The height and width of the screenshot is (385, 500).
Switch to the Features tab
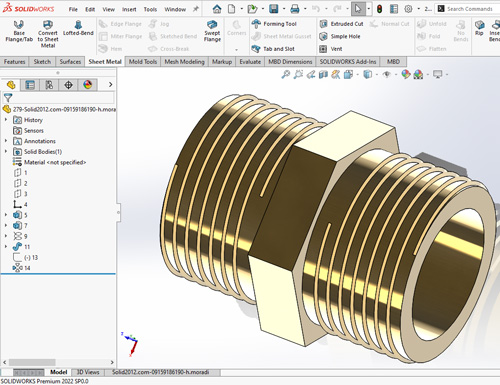(x=14, y=62)
